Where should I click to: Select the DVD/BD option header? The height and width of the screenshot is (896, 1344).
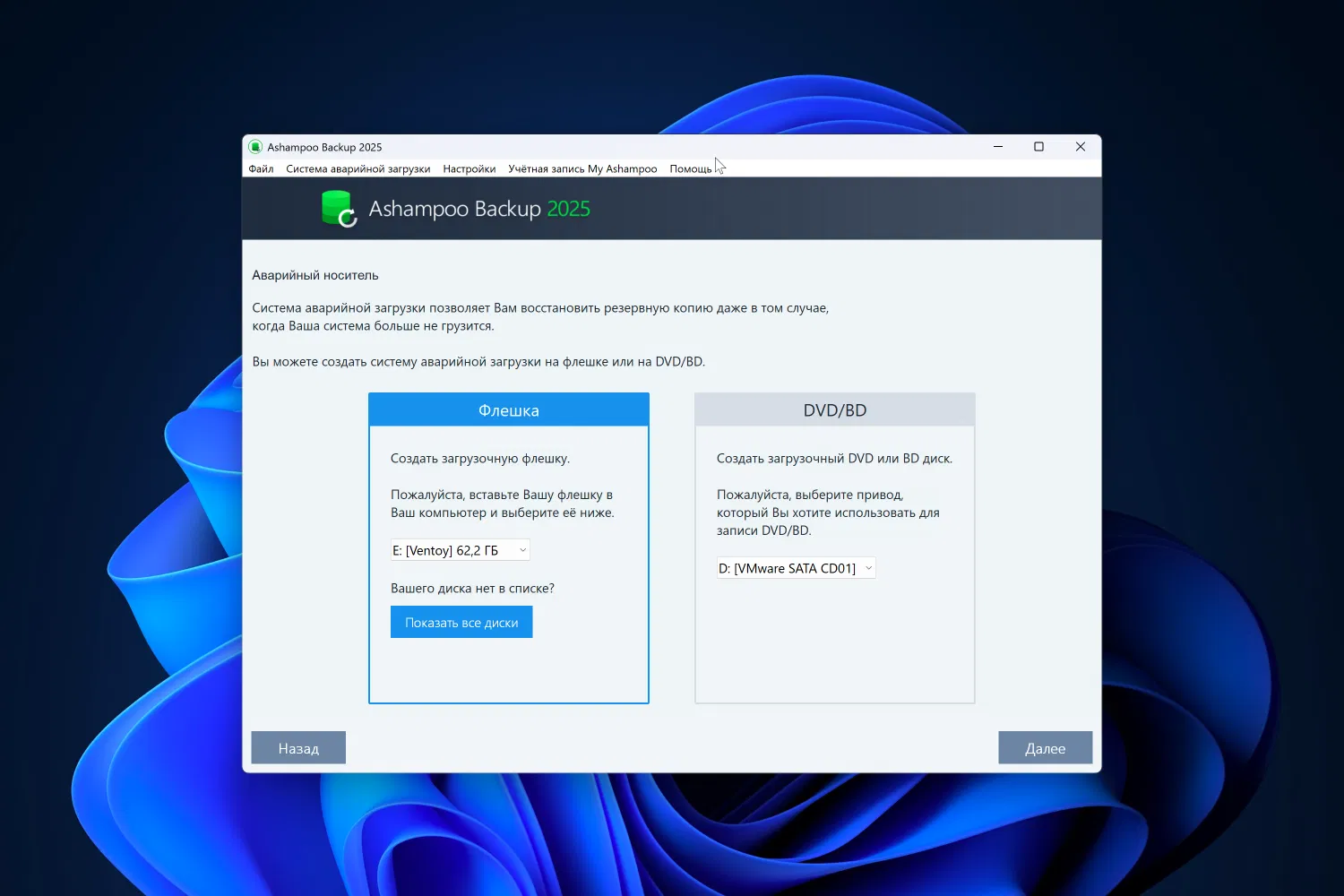(x=835, y=410)
